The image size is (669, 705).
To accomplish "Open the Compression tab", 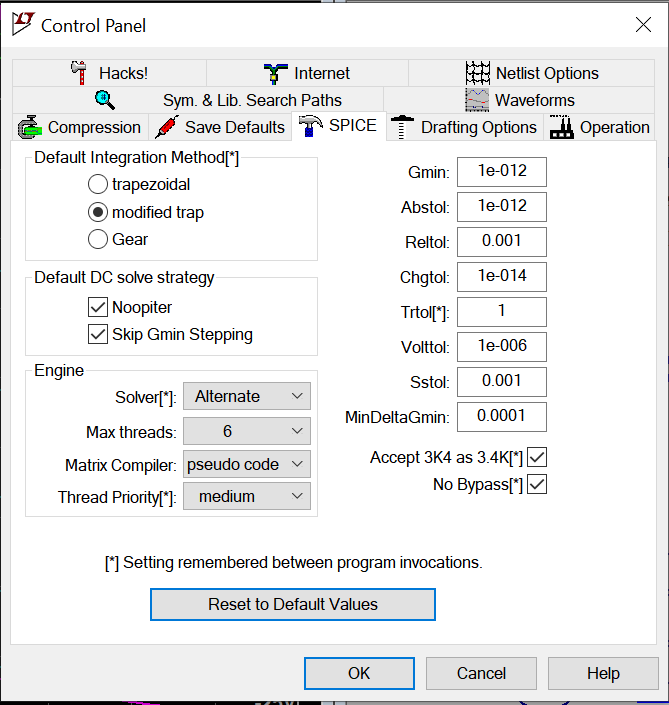I will pos(80,127).
